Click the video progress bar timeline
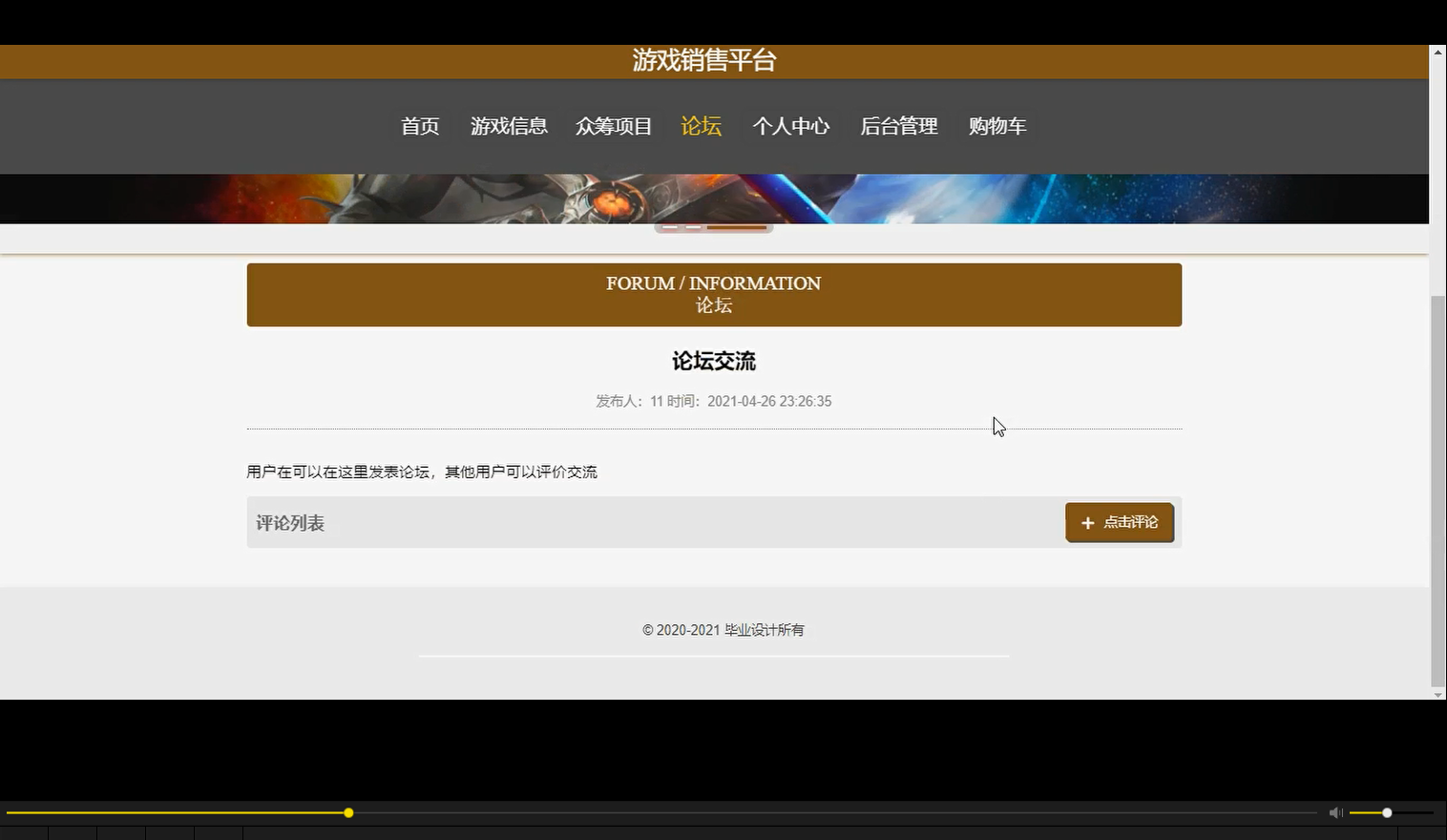1447x840 pixels. click(x=668, y=812)
